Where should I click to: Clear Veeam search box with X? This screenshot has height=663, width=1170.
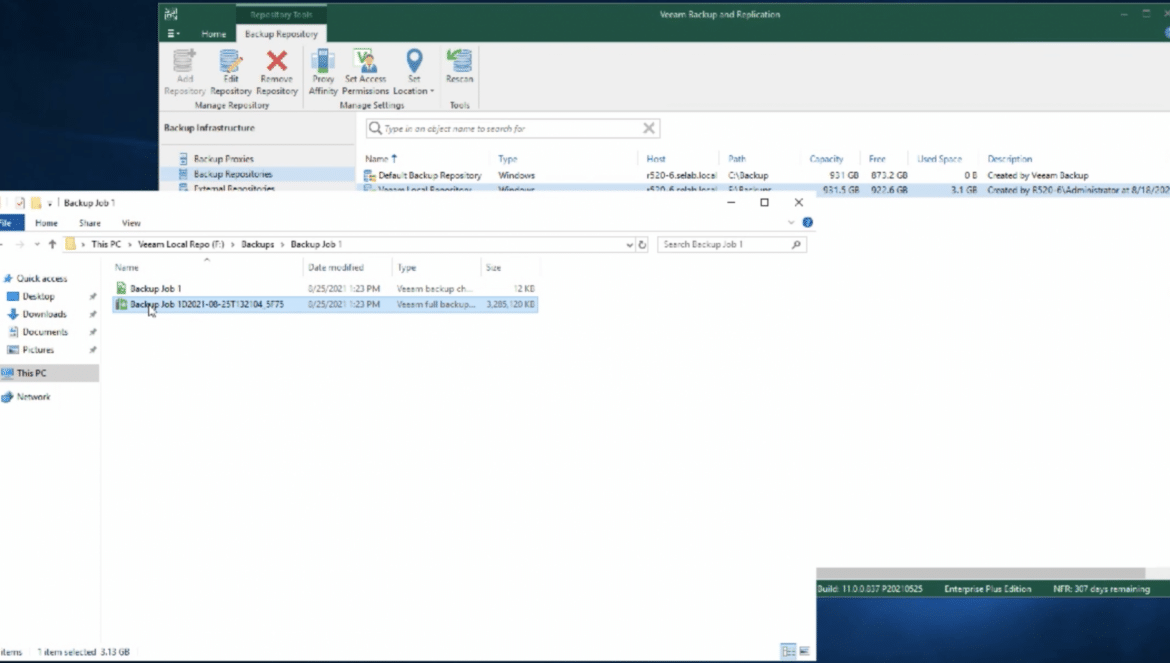tap(649, 128)
